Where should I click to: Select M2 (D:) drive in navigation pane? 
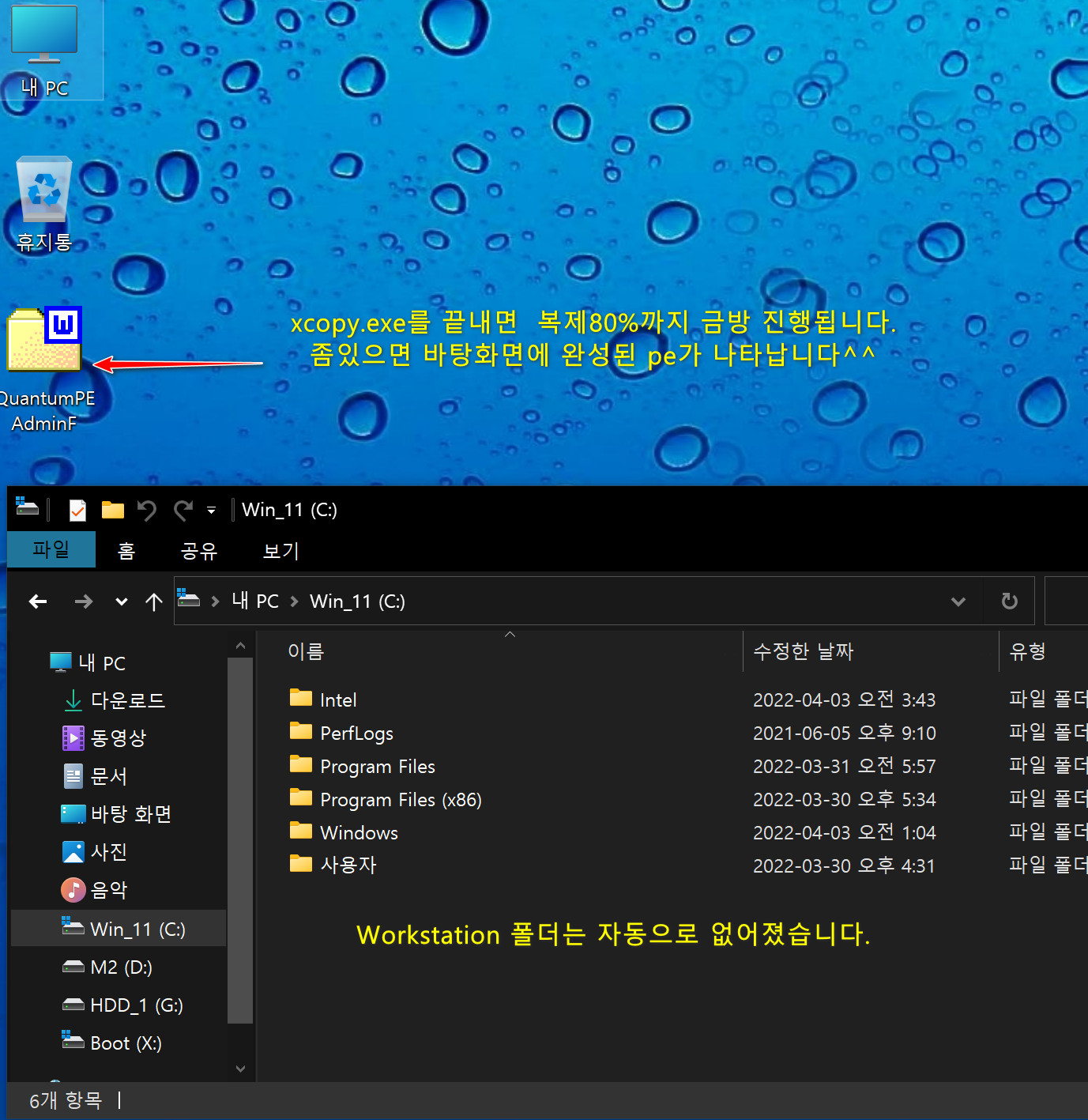tap(107, 967)
